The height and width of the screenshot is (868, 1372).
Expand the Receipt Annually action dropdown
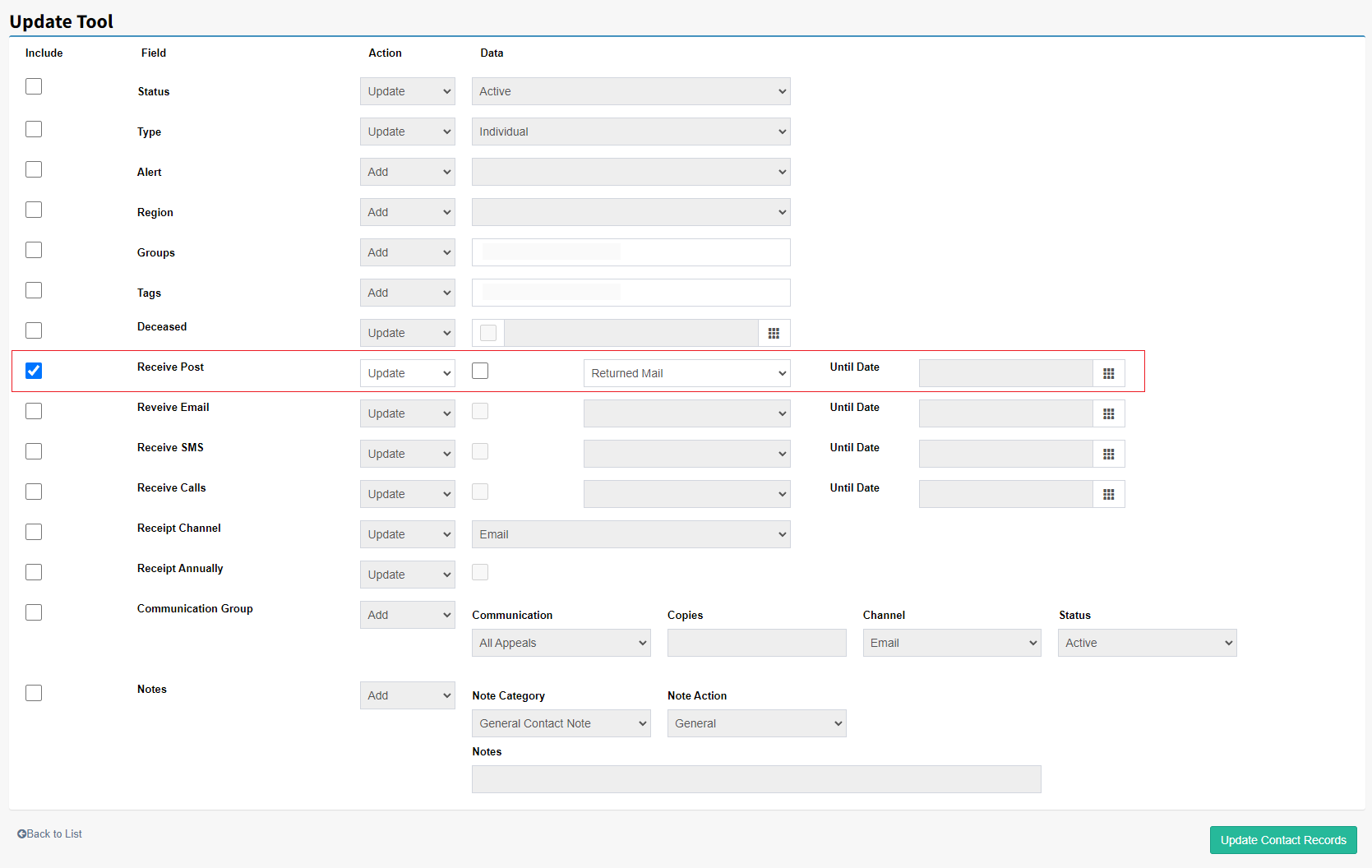[408, 575]
